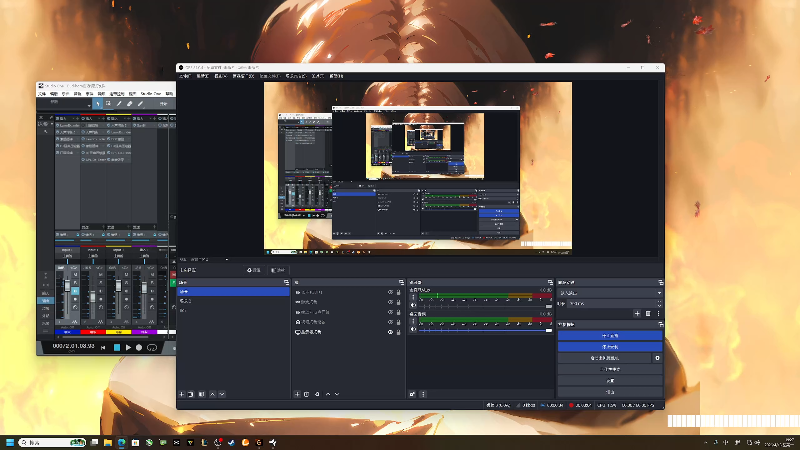800x450 pixels.
Task: Open the first menu in OBS menu bar
Action: pyautogui.click(x=185, y=76)
